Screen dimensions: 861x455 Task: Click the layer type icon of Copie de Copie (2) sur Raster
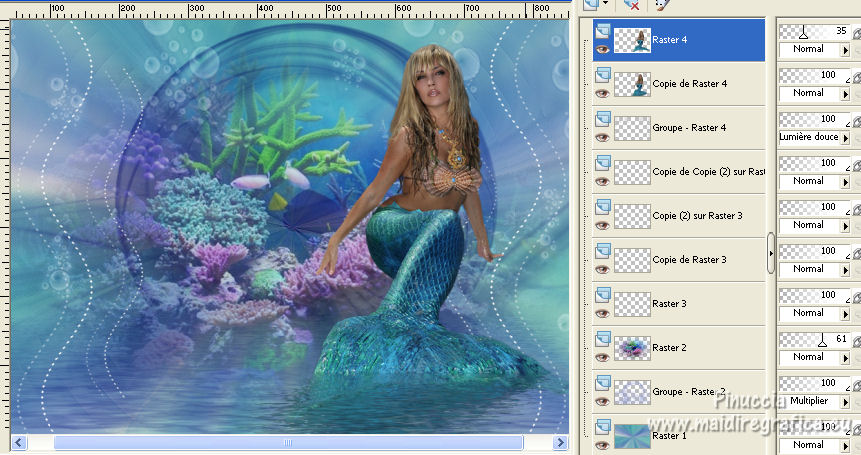[602, 162]
